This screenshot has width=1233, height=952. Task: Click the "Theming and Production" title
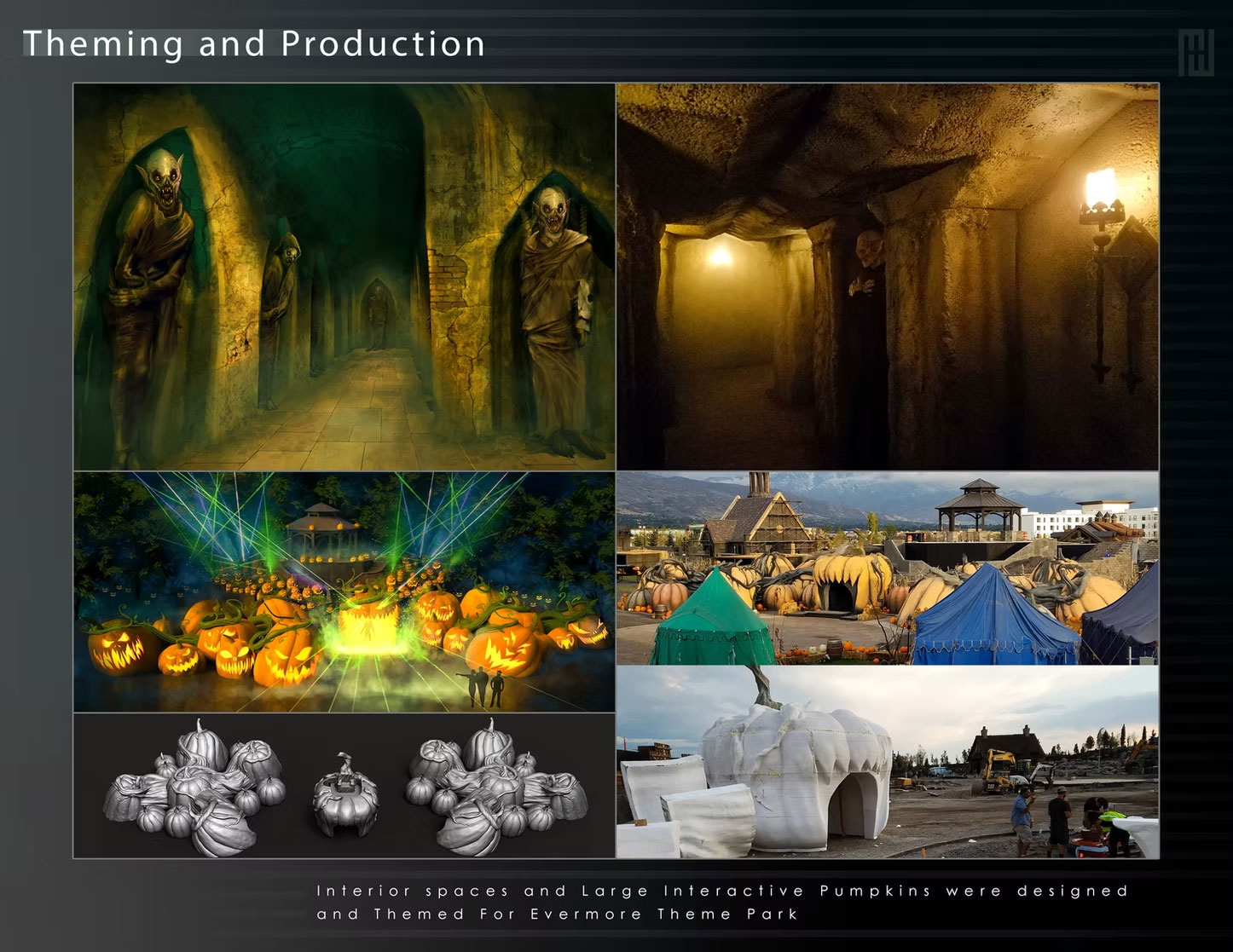[x=253, y=44]
